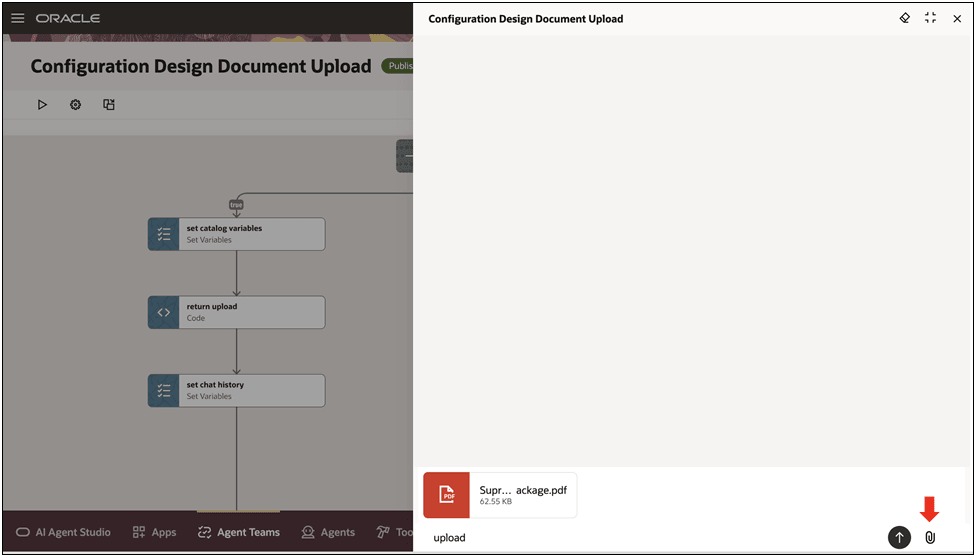This screenshot has width=976, height=557.
Task: Select the return upload node label
Action: tap(212, 306)
